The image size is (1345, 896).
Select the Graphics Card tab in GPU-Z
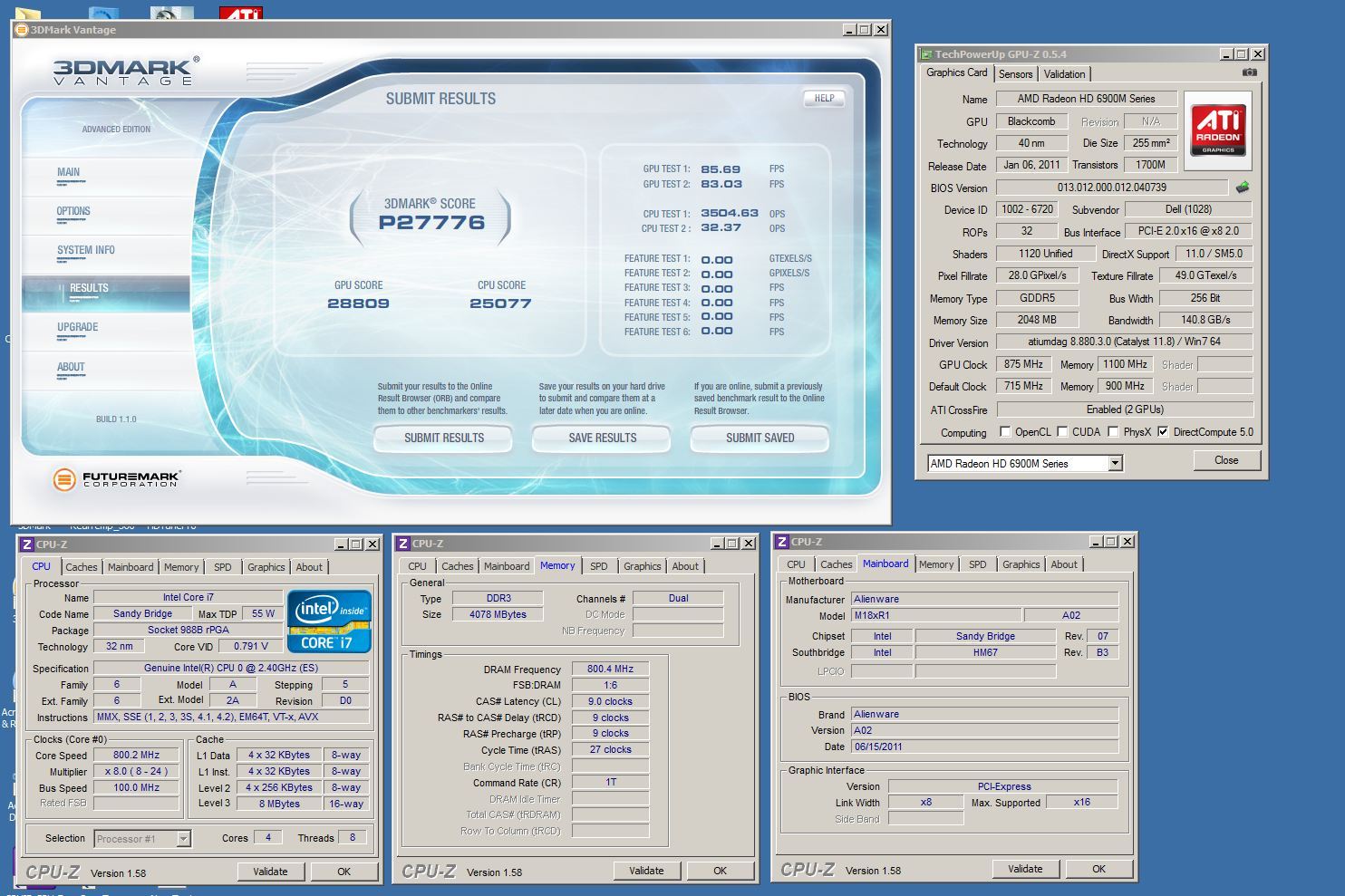[956, 72]
